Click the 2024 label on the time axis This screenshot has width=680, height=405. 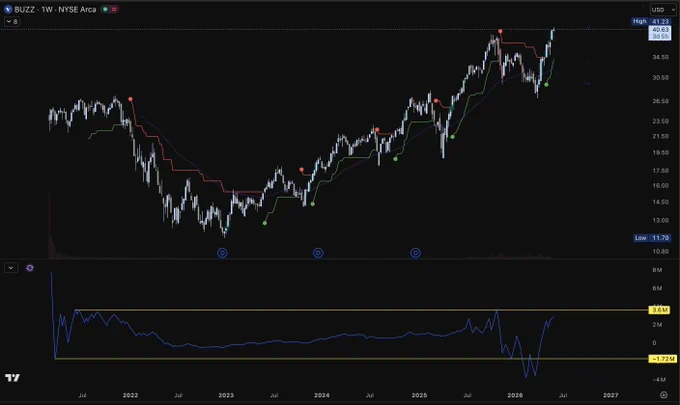click(322, 395)
